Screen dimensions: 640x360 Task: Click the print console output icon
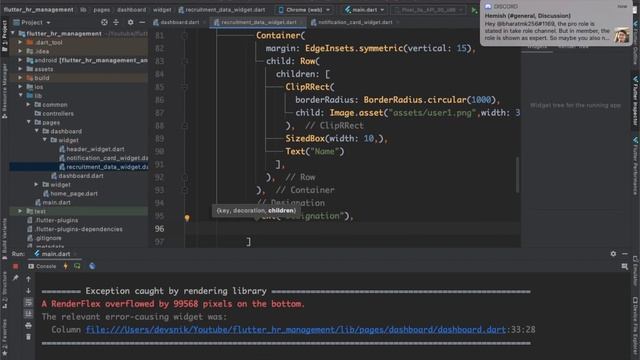(28, 325)
